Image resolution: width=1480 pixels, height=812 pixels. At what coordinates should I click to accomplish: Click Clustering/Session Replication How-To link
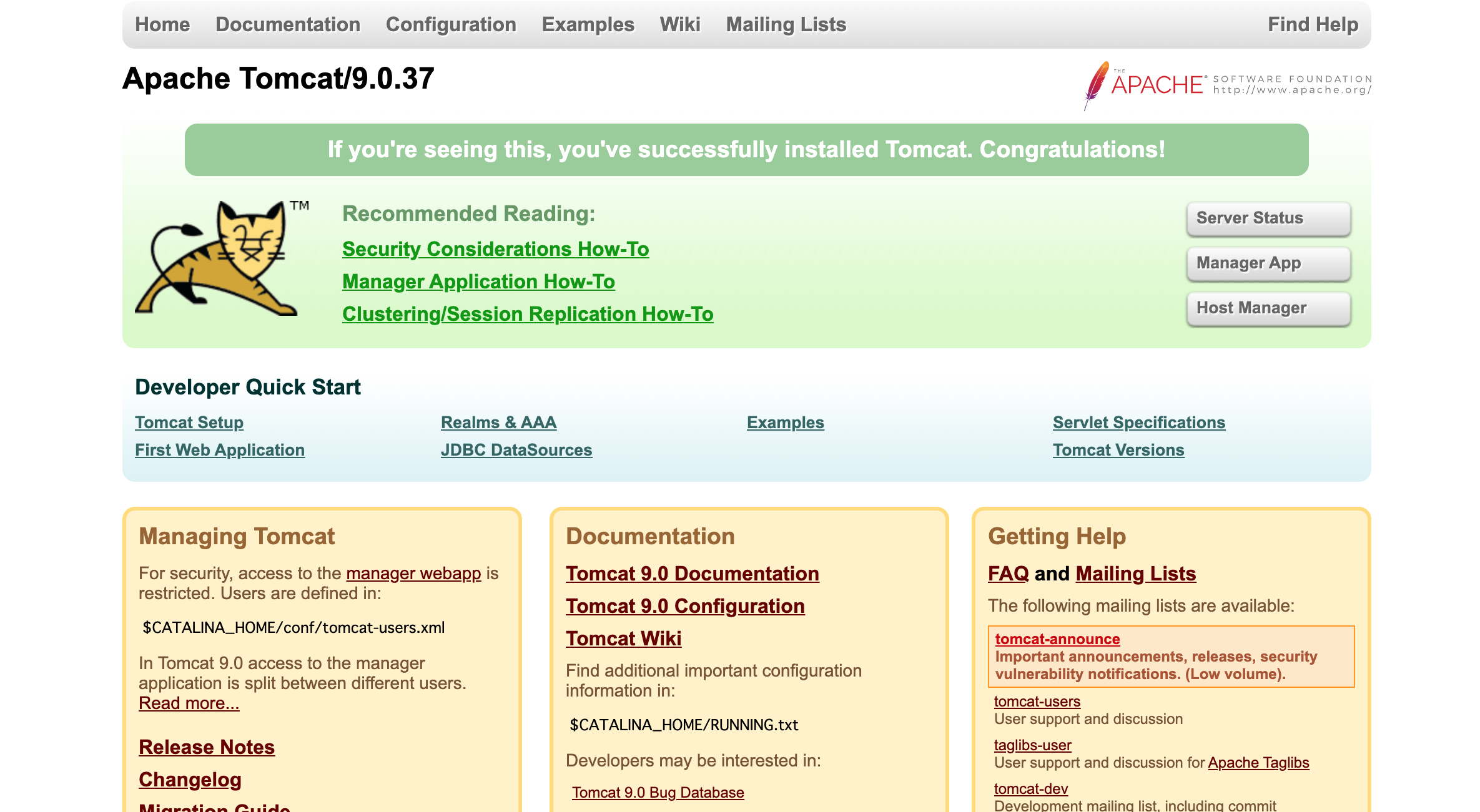[x=527, y=313]
